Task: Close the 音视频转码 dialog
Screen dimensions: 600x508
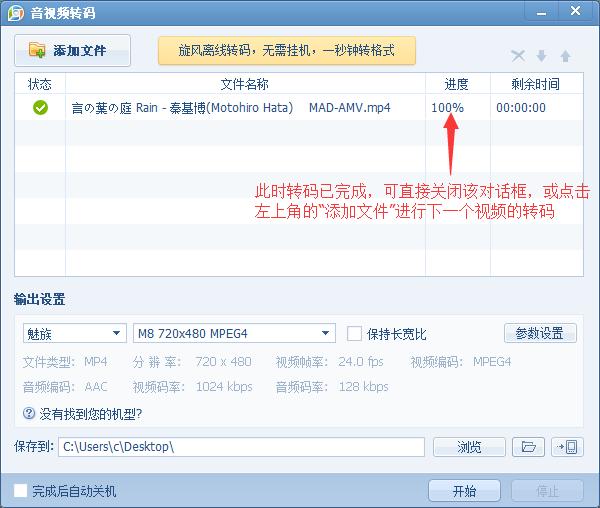Action: (x=575, y=11)
